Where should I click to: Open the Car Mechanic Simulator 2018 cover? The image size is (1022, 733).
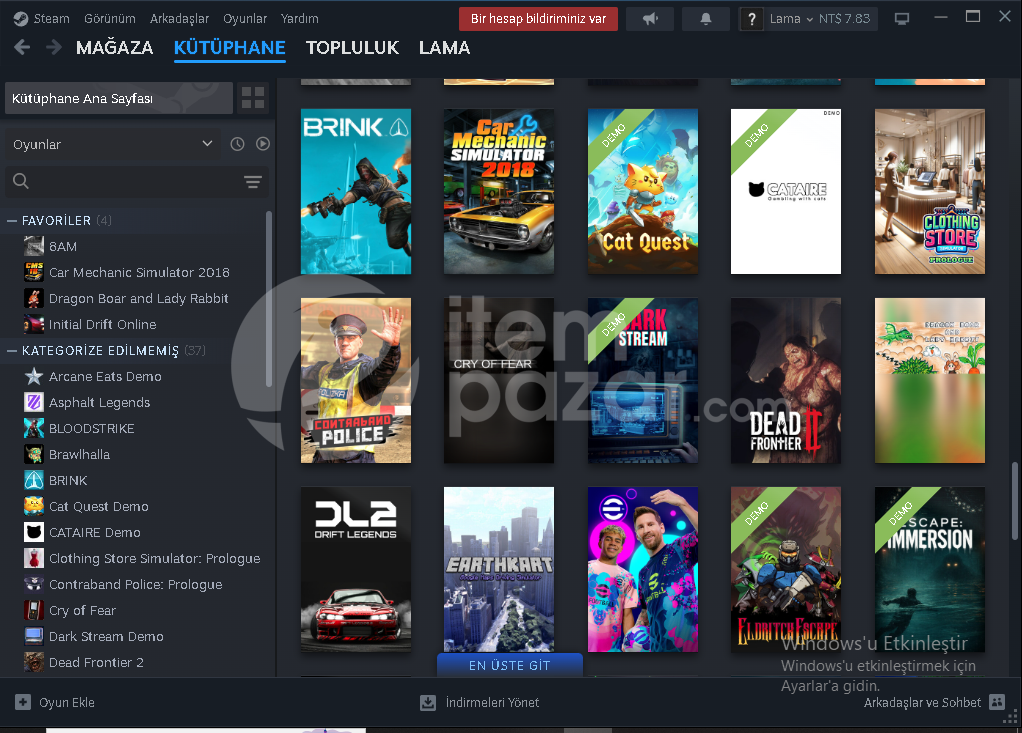(x=499, y=192)
